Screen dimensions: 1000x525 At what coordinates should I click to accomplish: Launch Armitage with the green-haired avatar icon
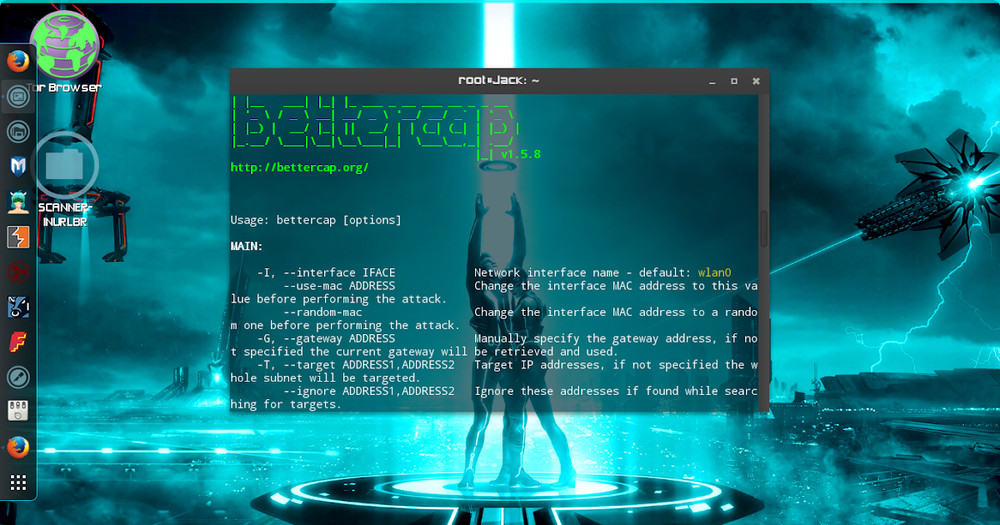pyautogui.click(x=18, y=202)
